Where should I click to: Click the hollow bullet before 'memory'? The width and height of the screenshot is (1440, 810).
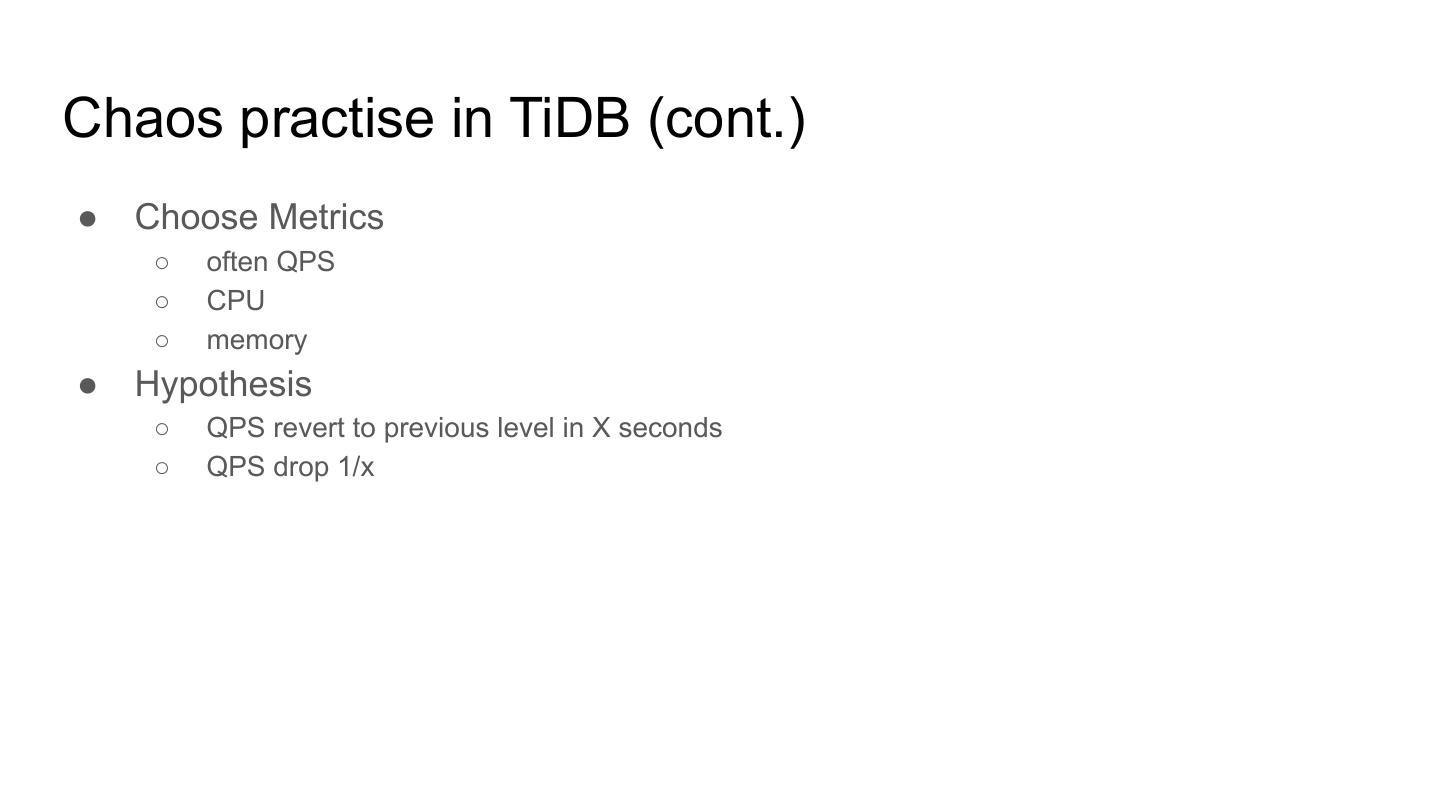click(162, 341)
